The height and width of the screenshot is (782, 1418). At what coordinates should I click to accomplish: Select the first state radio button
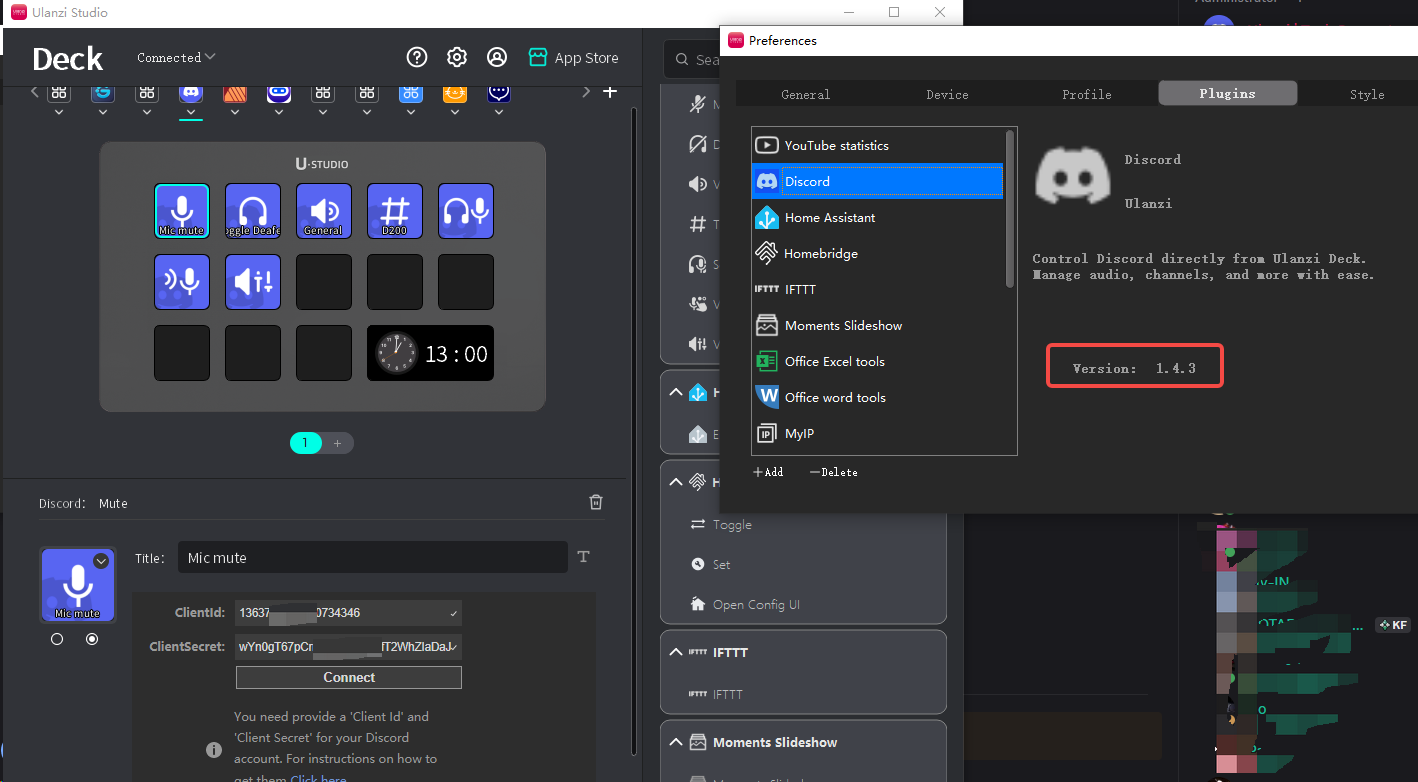click(57, 639)
